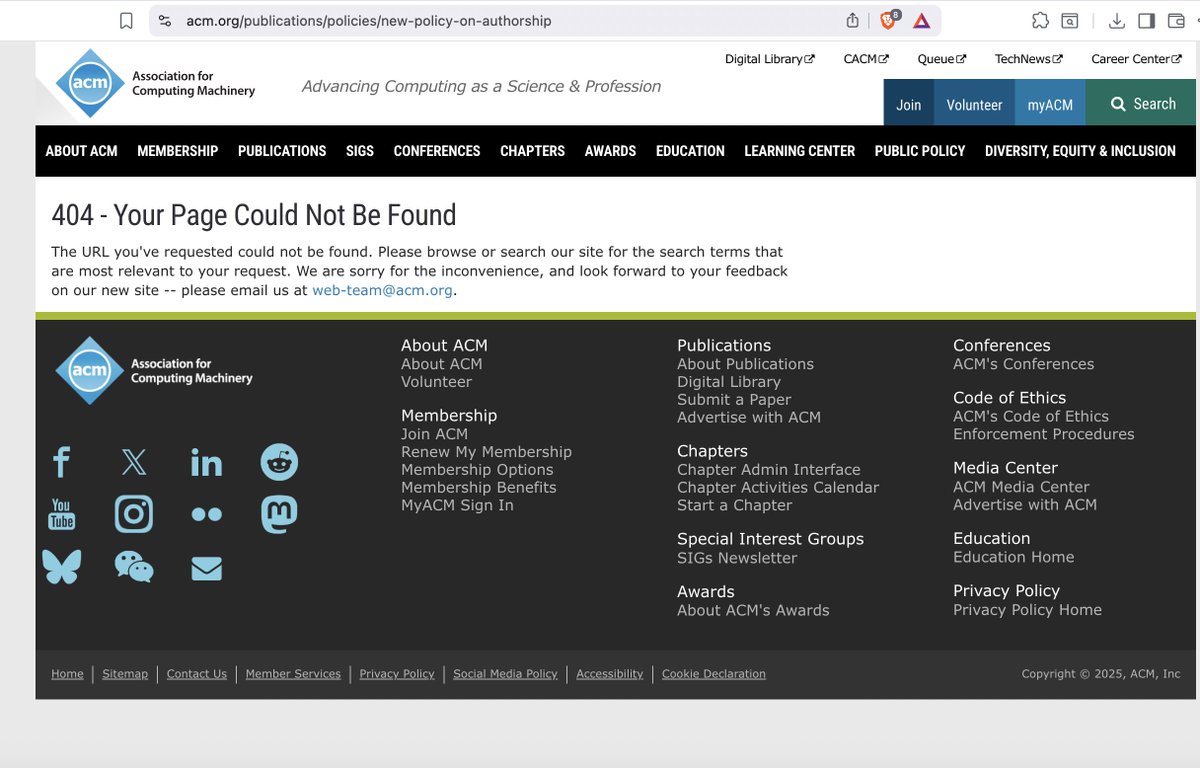The height and width of the screenshot is (768, 1200).
Task: Open ACM Bluesky butterfly icon
Action: (62, 567)
